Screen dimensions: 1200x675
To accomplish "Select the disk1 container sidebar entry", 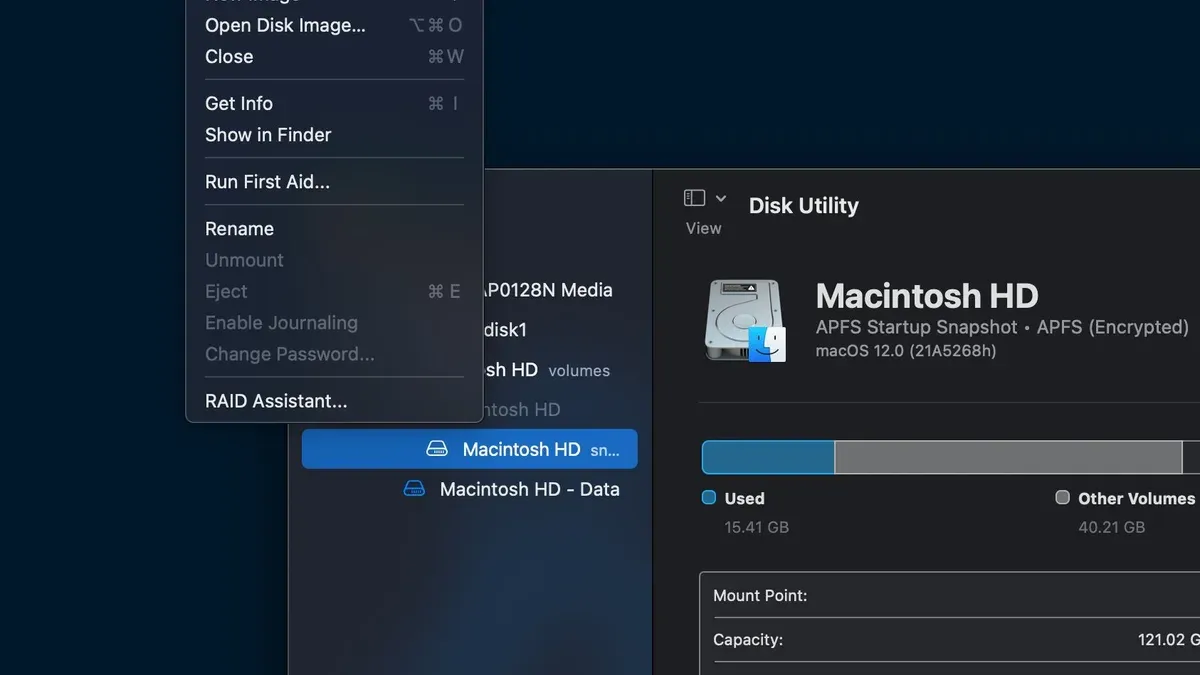I will coord(505,330).
